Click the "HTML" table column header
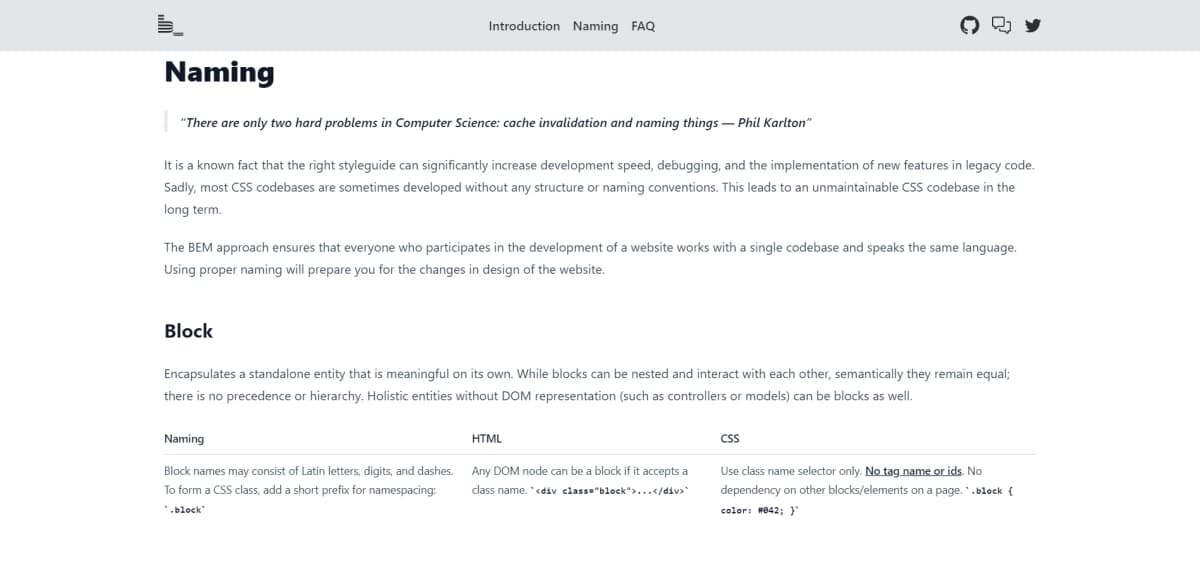This screenshot has height=564, width=1200. pyautogui.click(x=487, y=439)
